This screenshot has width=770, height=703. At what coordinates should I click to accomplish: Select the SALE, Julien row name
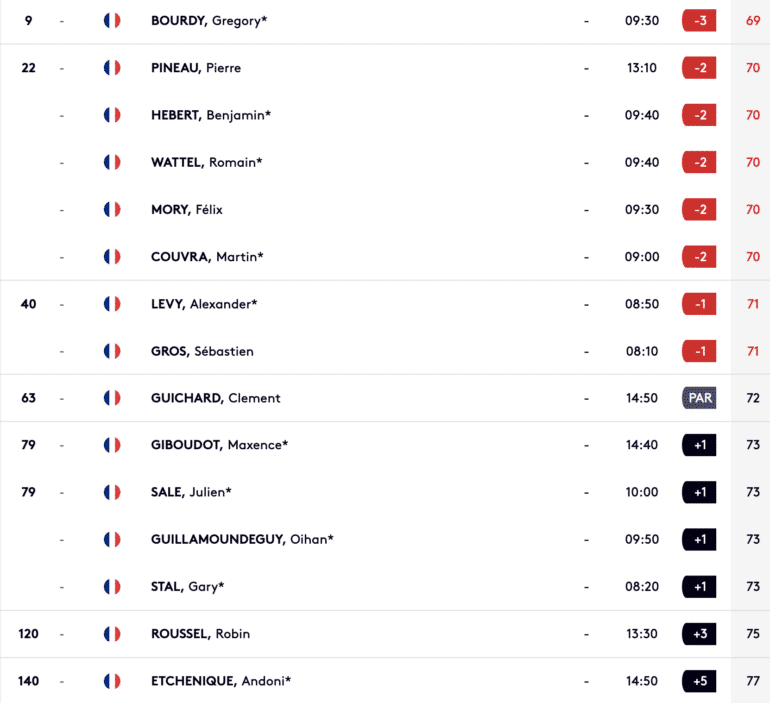[x=191, y=492]
